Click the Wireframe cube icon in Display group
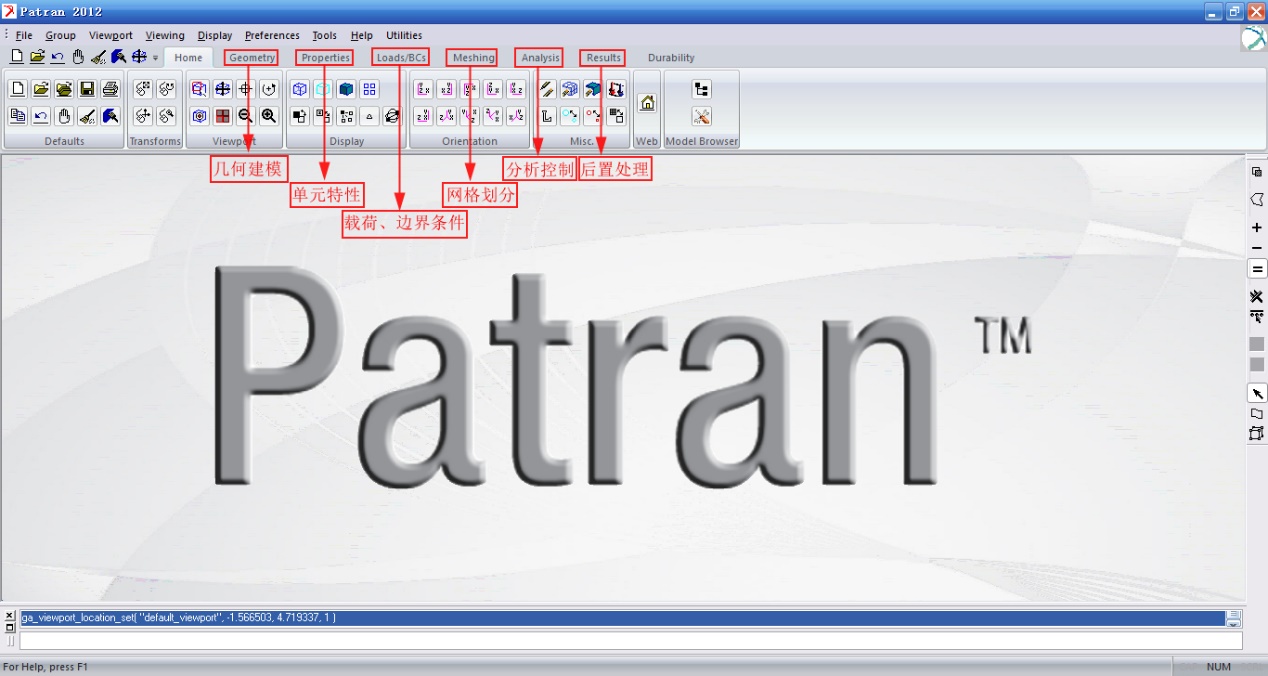This screenshot has width=1268, height=676. tap(300, 89)
